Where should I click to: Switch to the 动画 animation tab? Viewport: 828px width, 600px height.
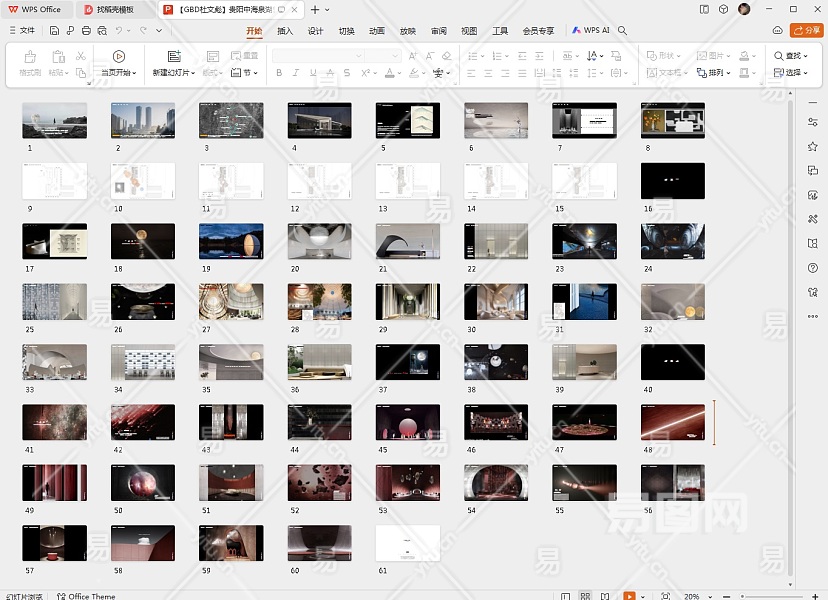pos(377,31)
